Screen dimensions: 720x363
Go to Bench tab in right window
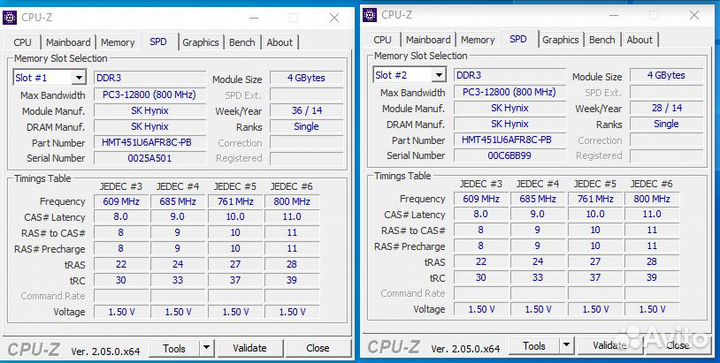pyautogui.click(x=602, y=39)
